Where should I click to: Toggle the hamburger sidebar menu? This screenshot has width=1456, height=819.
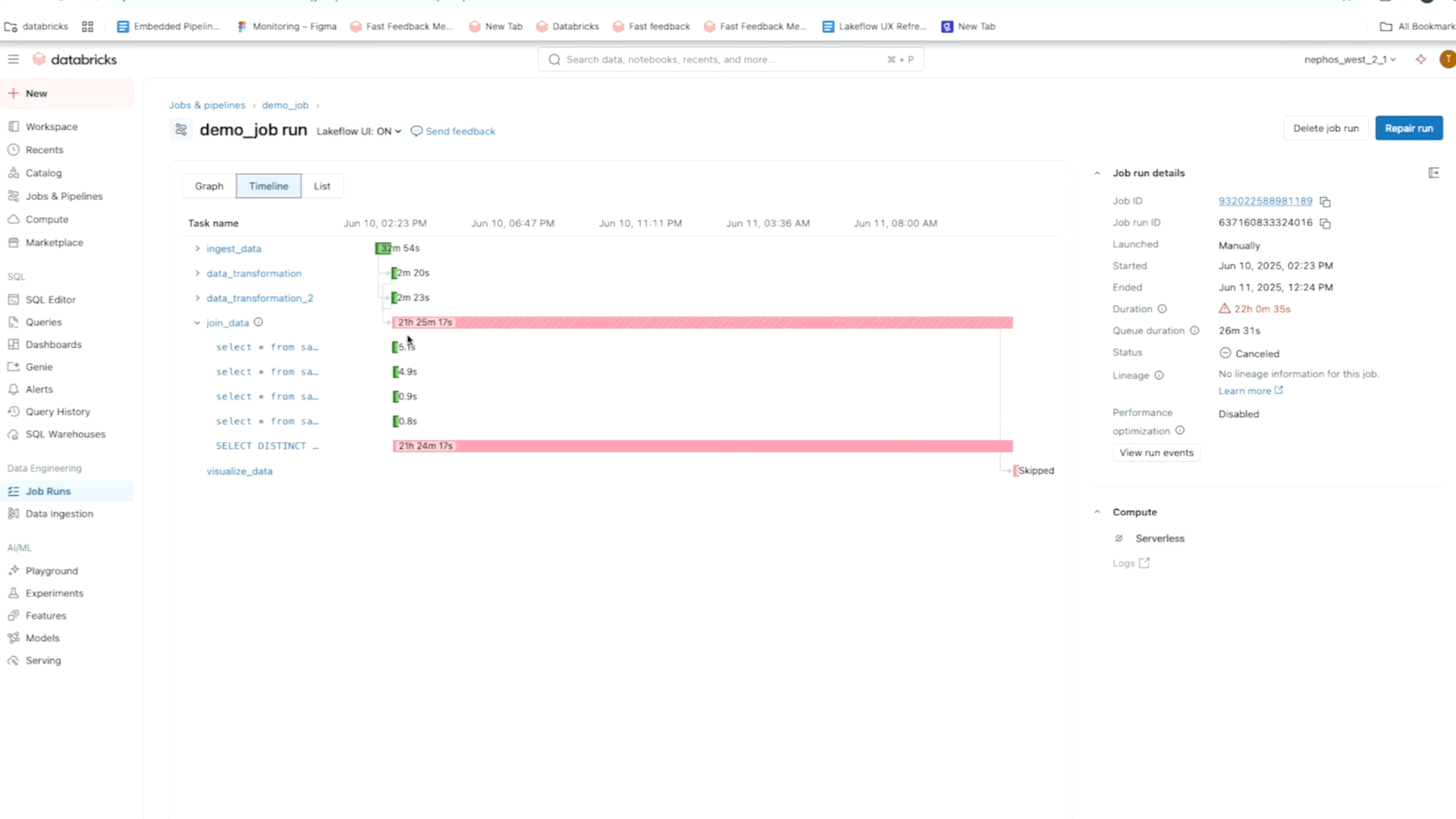tap(14, 59)
